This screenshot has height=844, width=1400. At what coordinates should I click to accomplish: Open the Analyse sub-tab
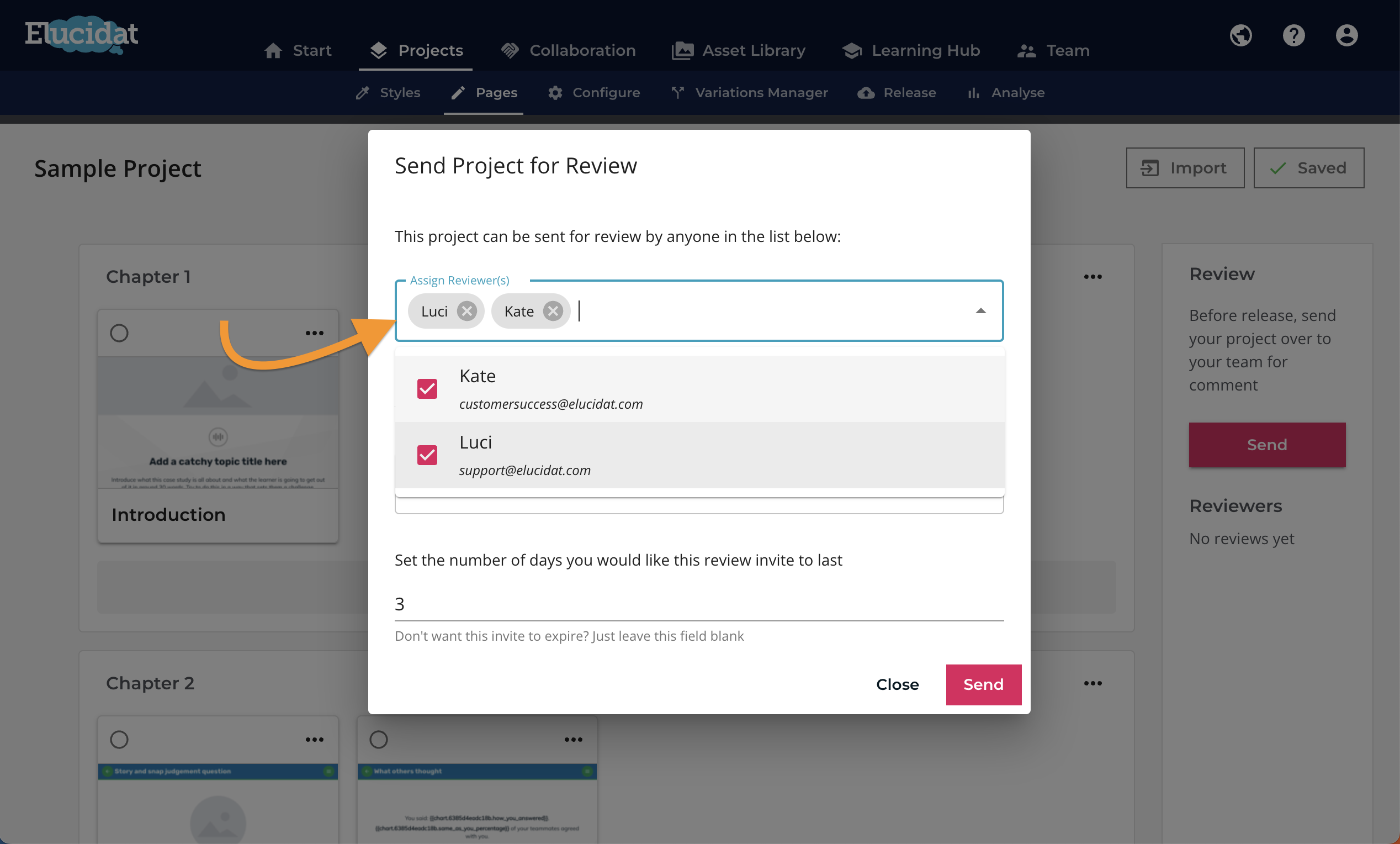(1006, 93)
